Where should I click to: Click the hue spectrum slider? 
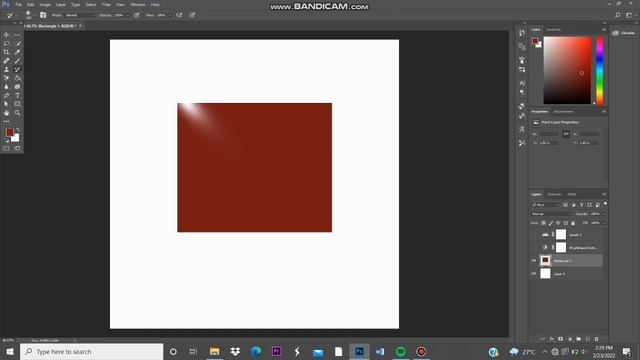(x=600, y=71)
